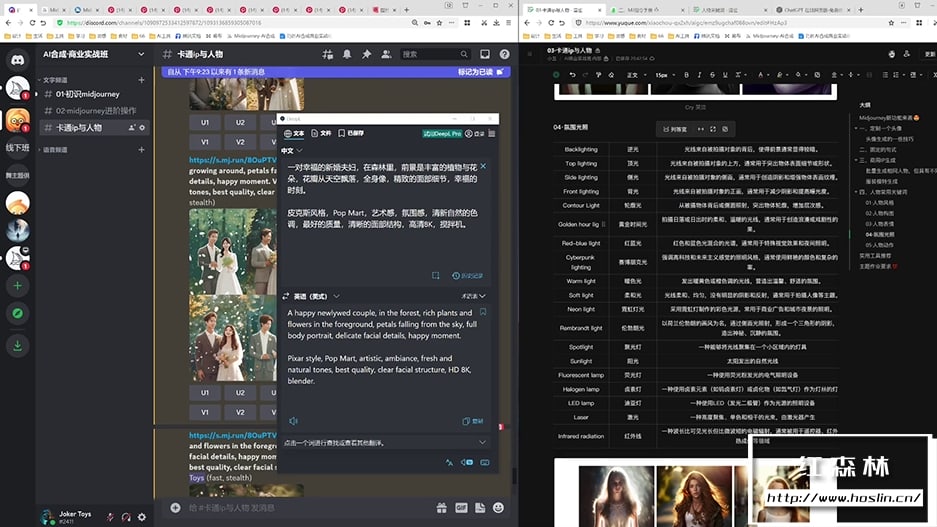Click the DeepL Pro upgrade badge
Viewport: 937px width, 527px height.
point(442,134)
